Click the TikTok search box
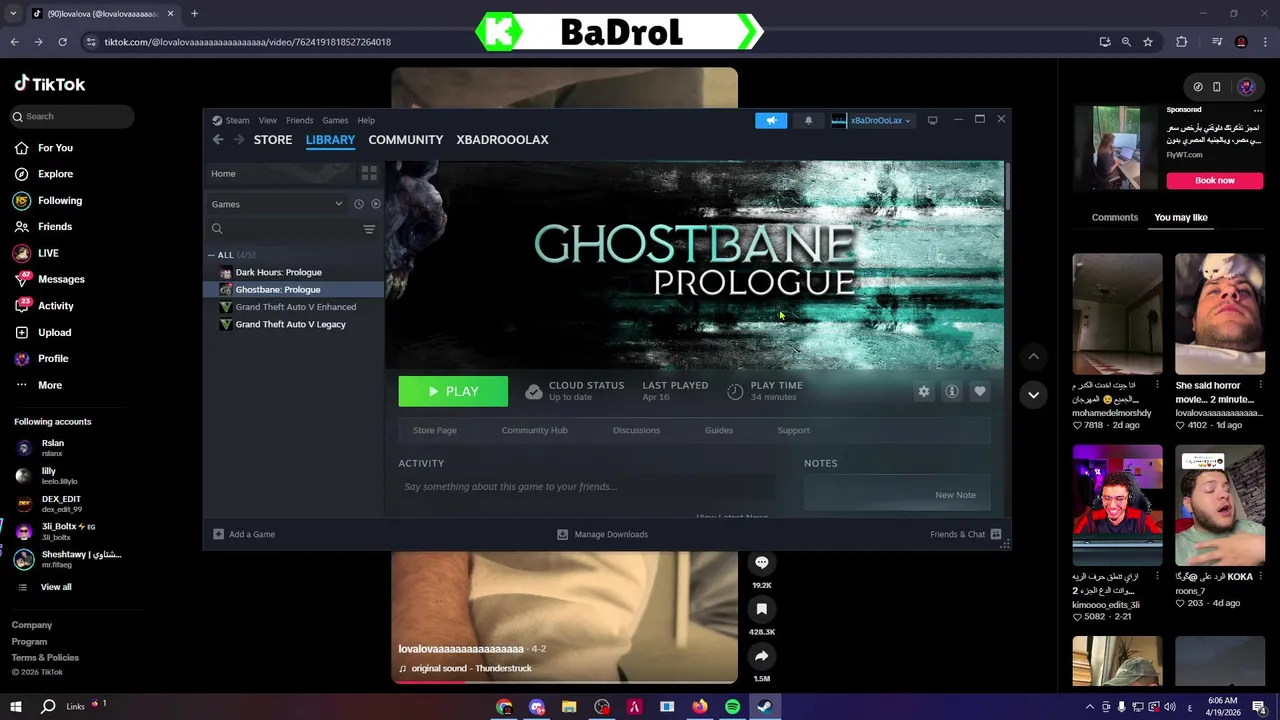Image resolution: width=1280 pixels, height=720 pixels. tap(72, 116)
